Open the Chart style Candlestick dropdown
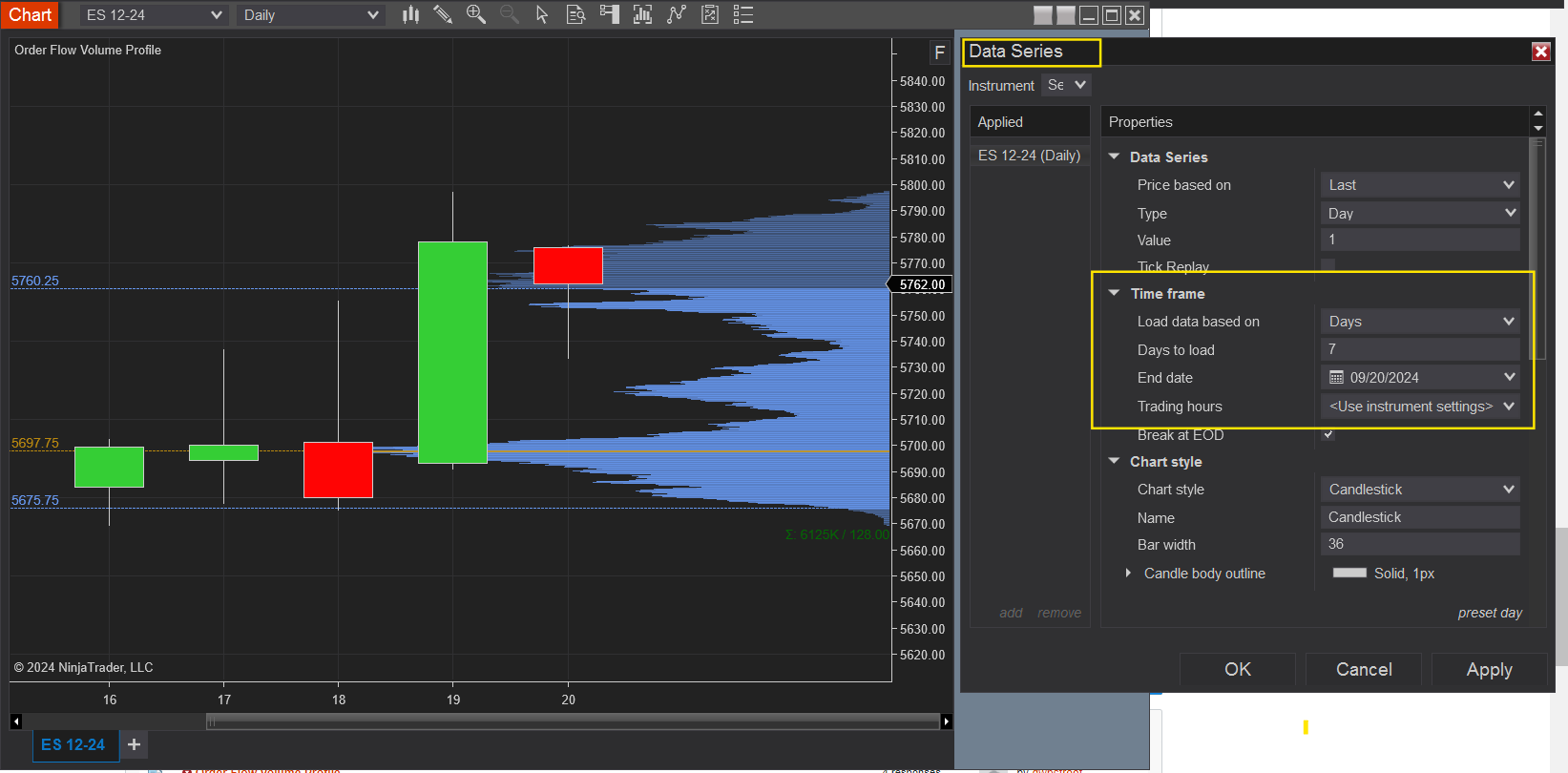Viewport: 1568px width, 773px height. 1420,490
